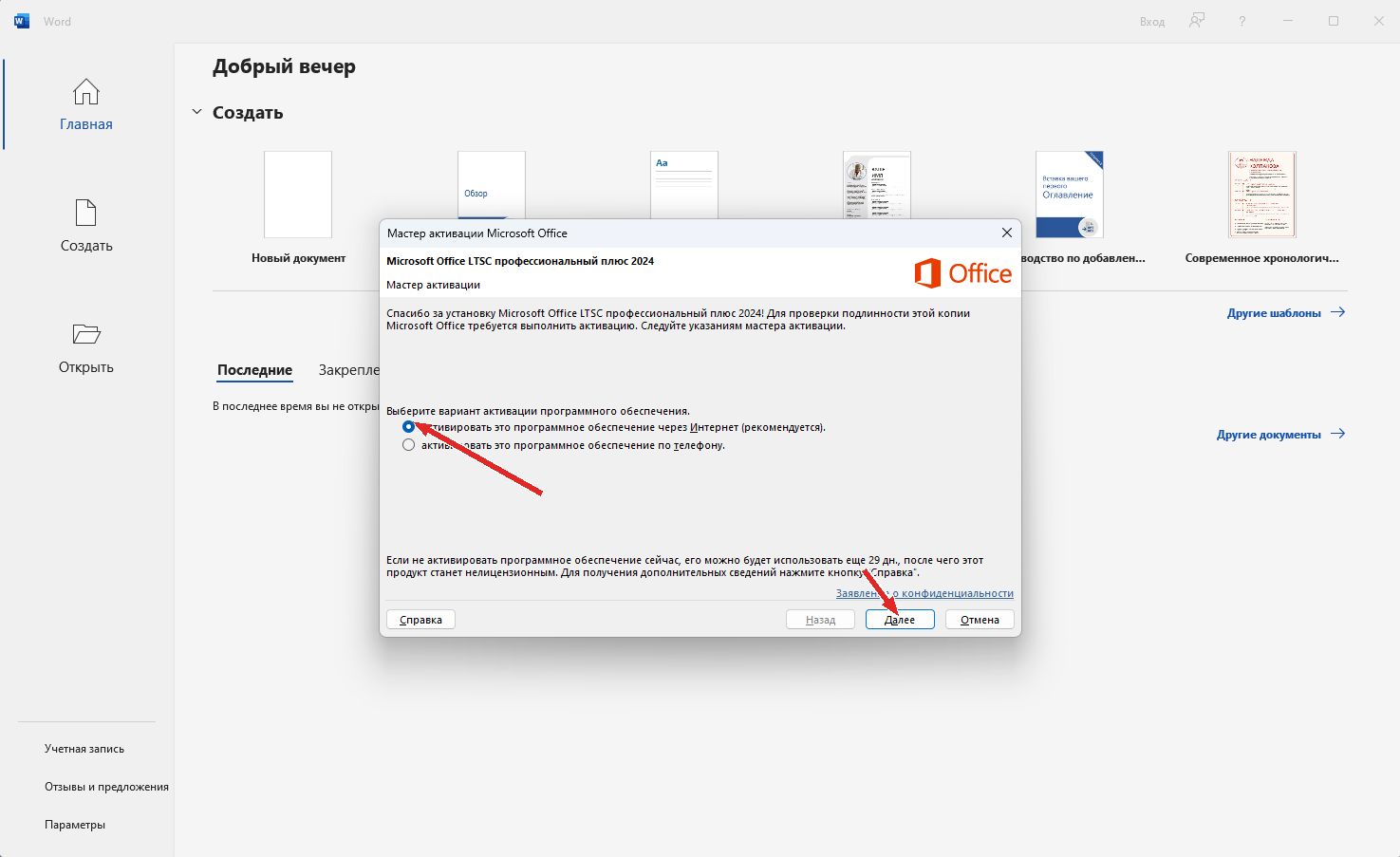Switch to the Последние tab
1400x857 pixels.
(x=254, y=370)
